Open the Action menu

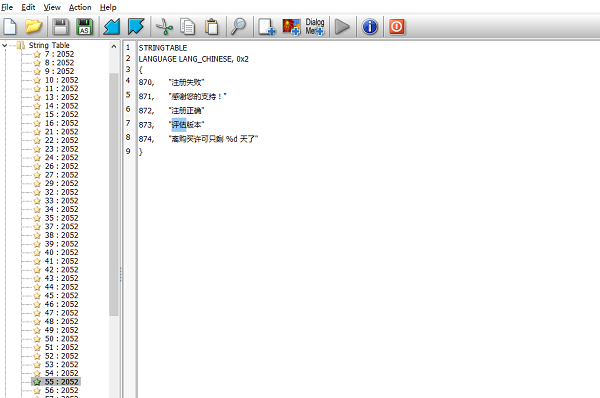80,7
